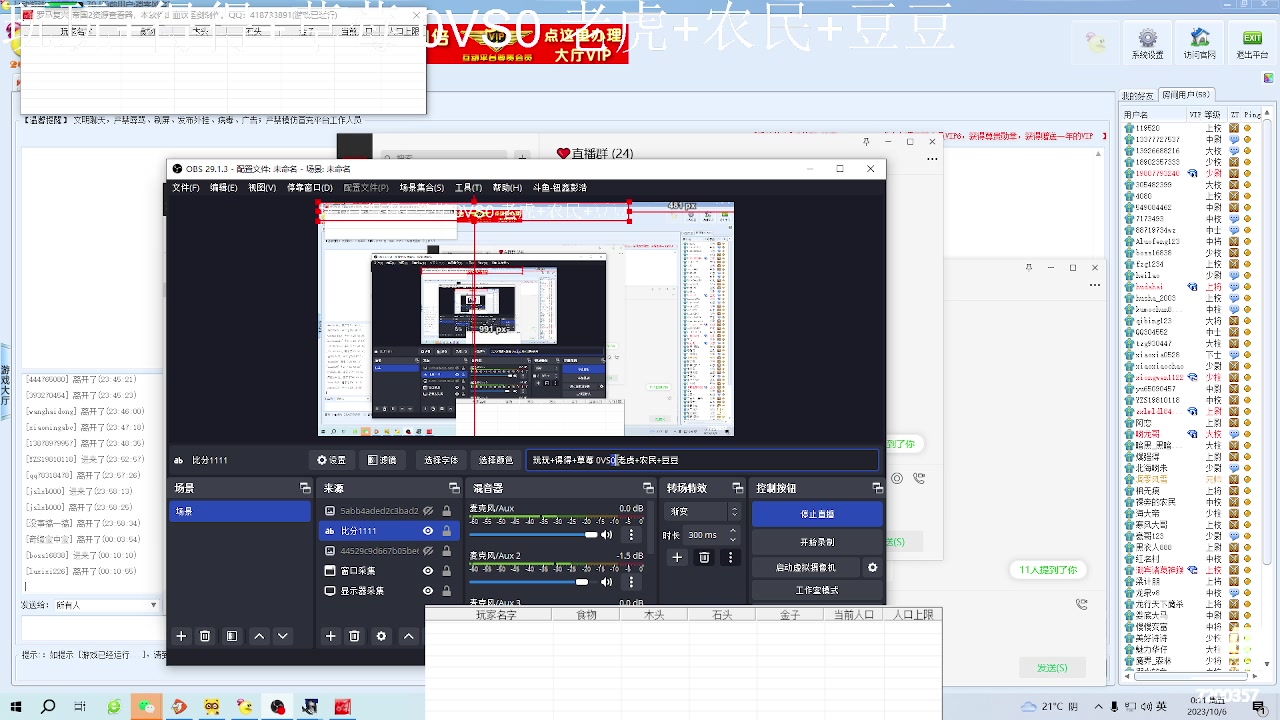Increase the 时长 duration stepper
Screen dimensions: 1280x720
point(733,531)
